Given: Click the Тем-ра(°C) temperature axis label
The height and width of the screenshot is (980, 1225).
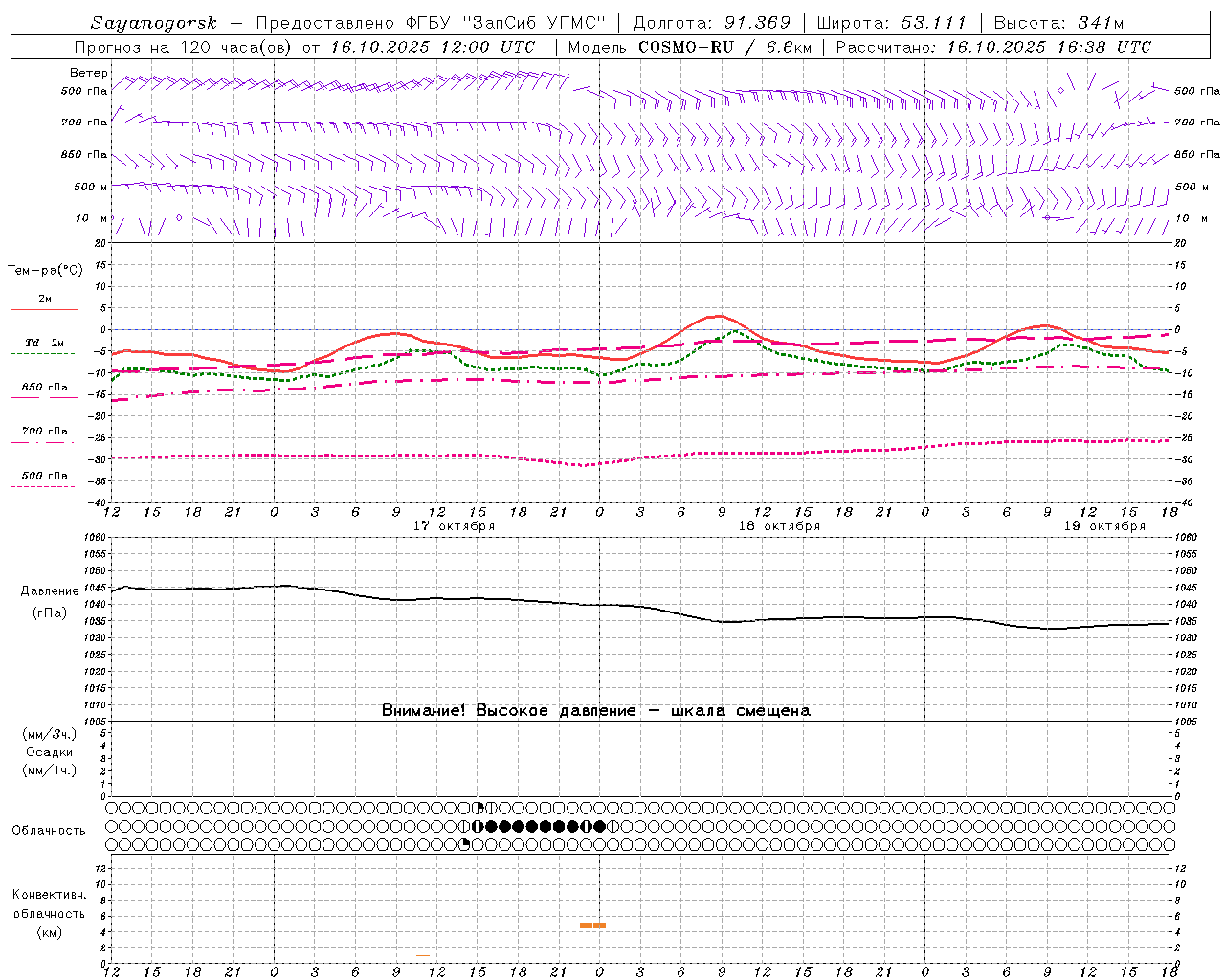Looking at the screenshot, I should (x=45, y=271).
